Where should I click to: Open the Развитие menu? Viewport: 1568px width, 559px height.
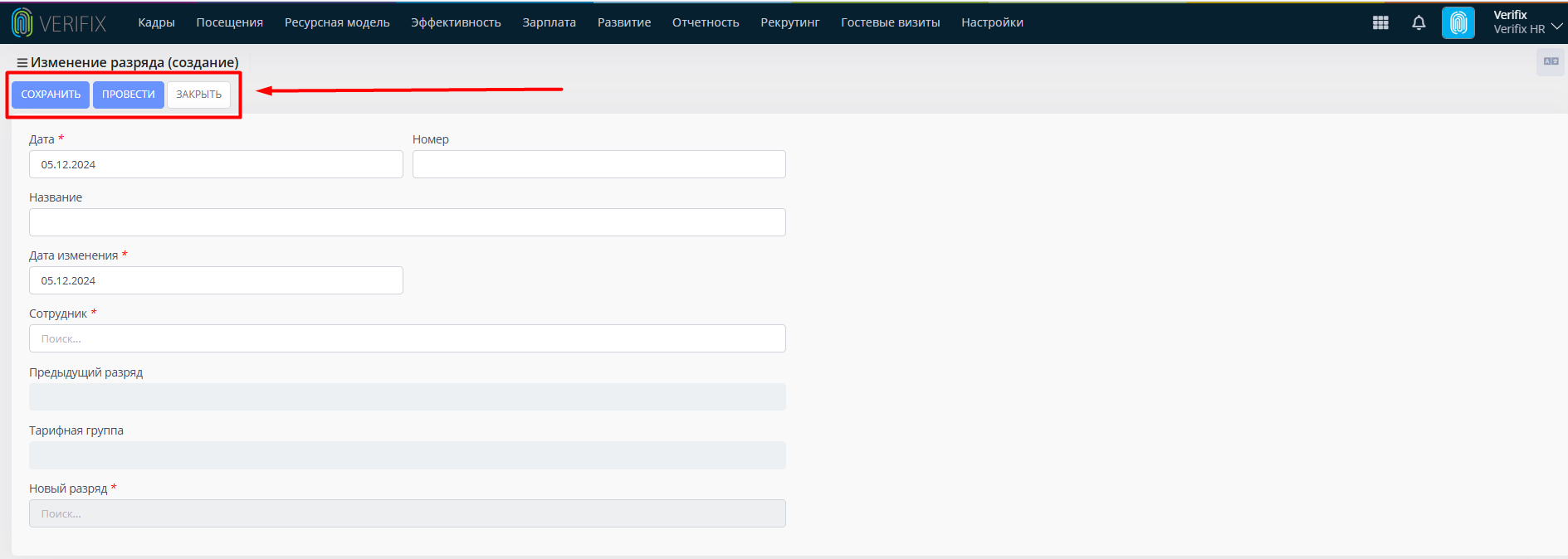624,22
